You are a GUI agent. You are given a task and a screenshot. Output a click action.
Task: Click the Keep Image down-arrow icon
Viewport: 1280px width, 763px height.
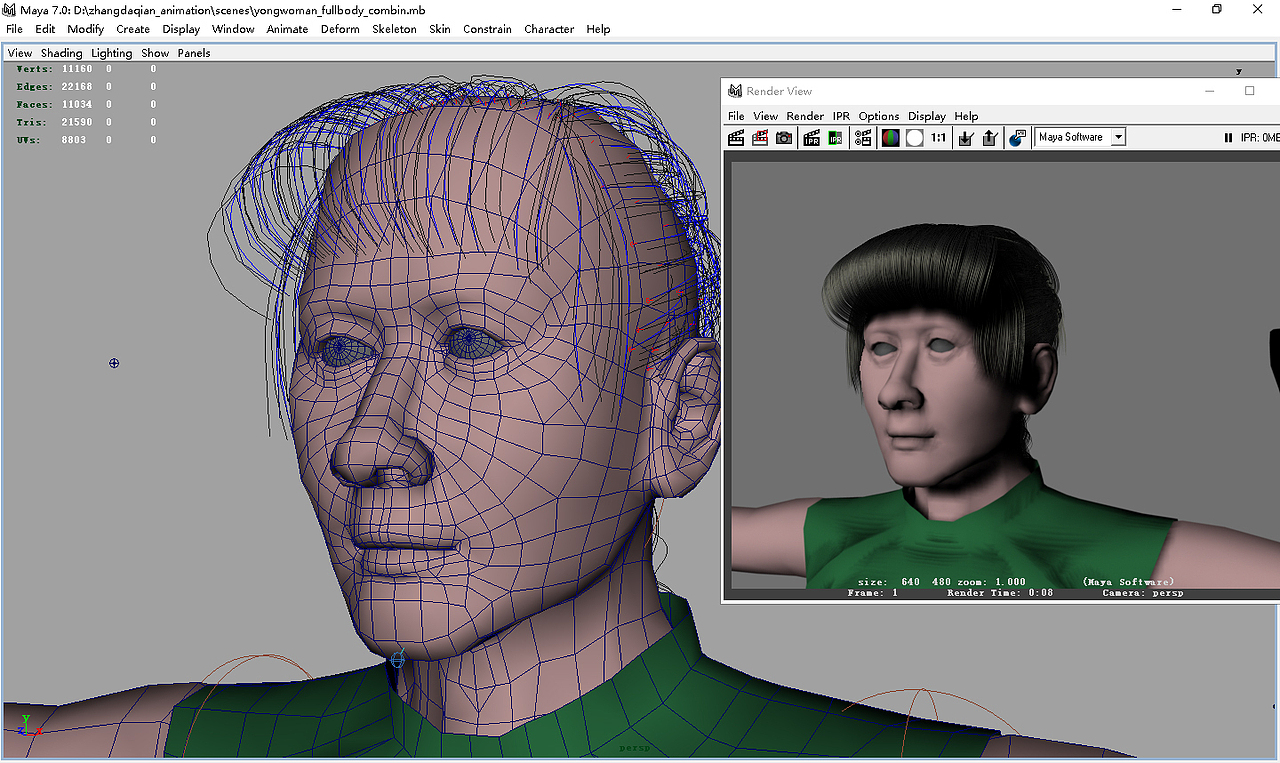click(965, 138)
